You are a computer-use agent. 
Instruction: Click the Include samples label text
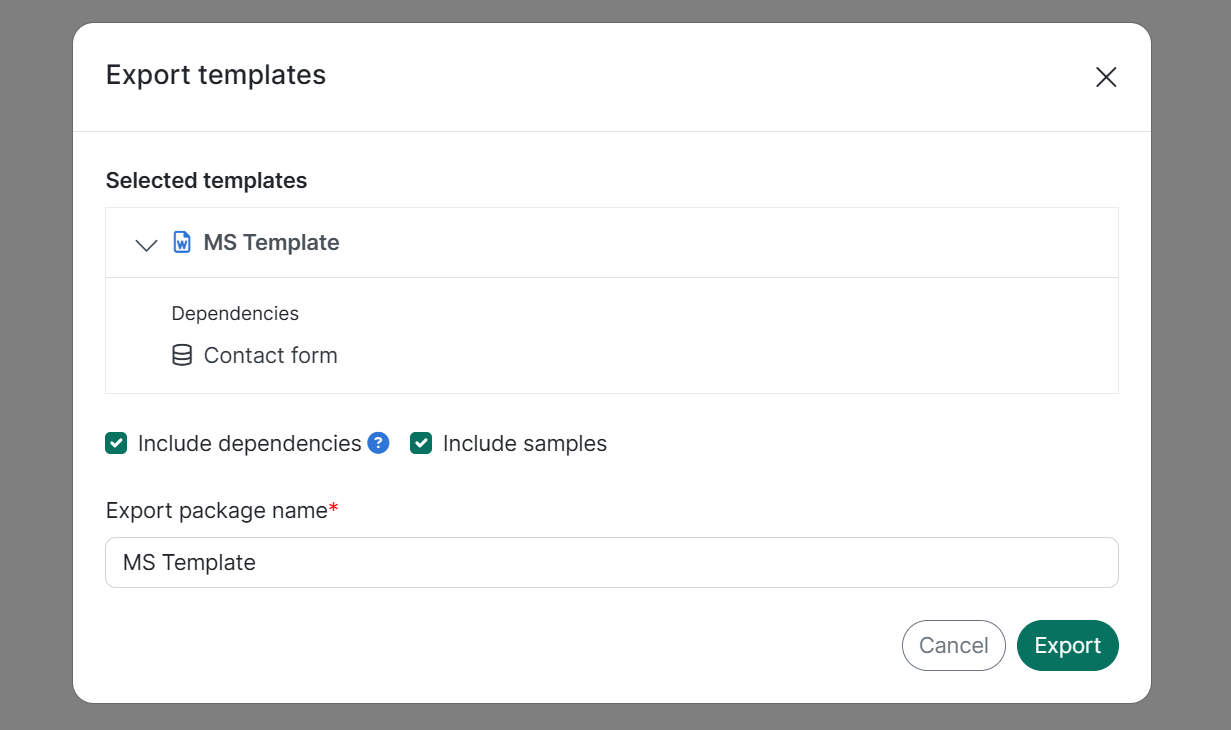(524, 443)
